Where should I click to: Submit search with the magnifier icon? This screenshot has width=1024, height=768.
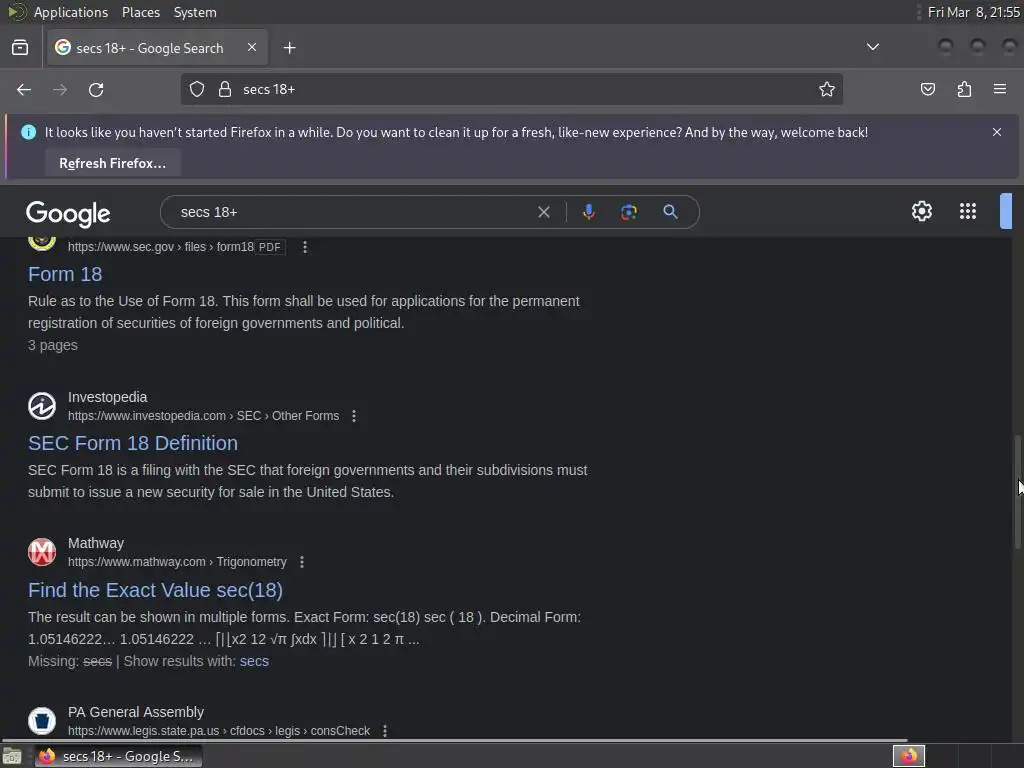[x=670, y=212]
